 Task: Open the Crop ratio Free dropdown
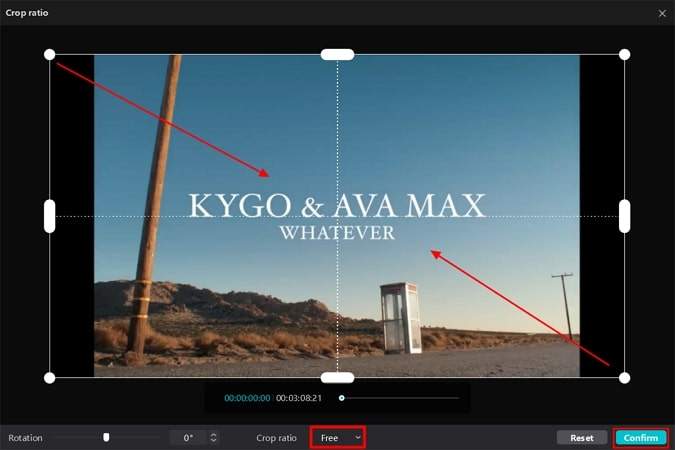pos(338,438)
